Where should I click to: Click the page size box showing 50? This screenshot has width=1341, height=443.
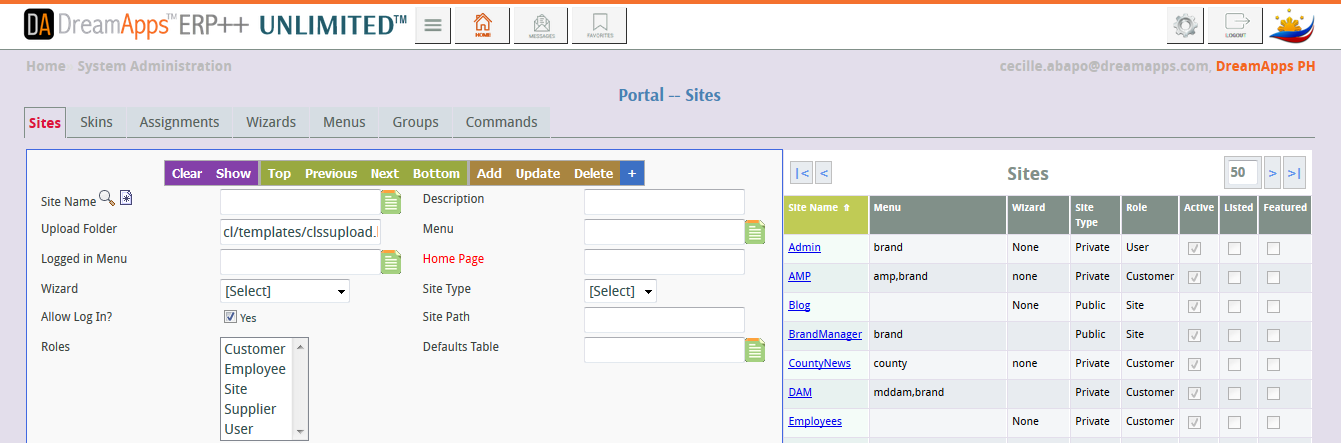coord(1242,172)
